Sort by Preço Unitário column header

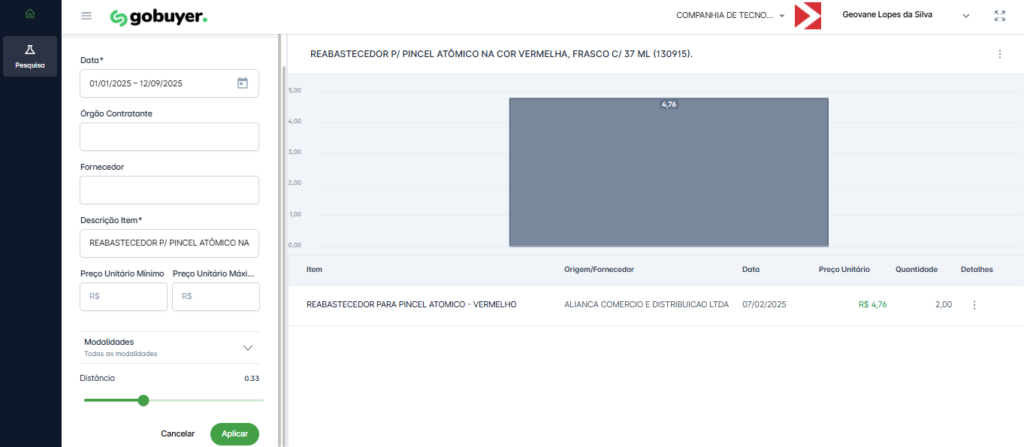pos(844,270)
